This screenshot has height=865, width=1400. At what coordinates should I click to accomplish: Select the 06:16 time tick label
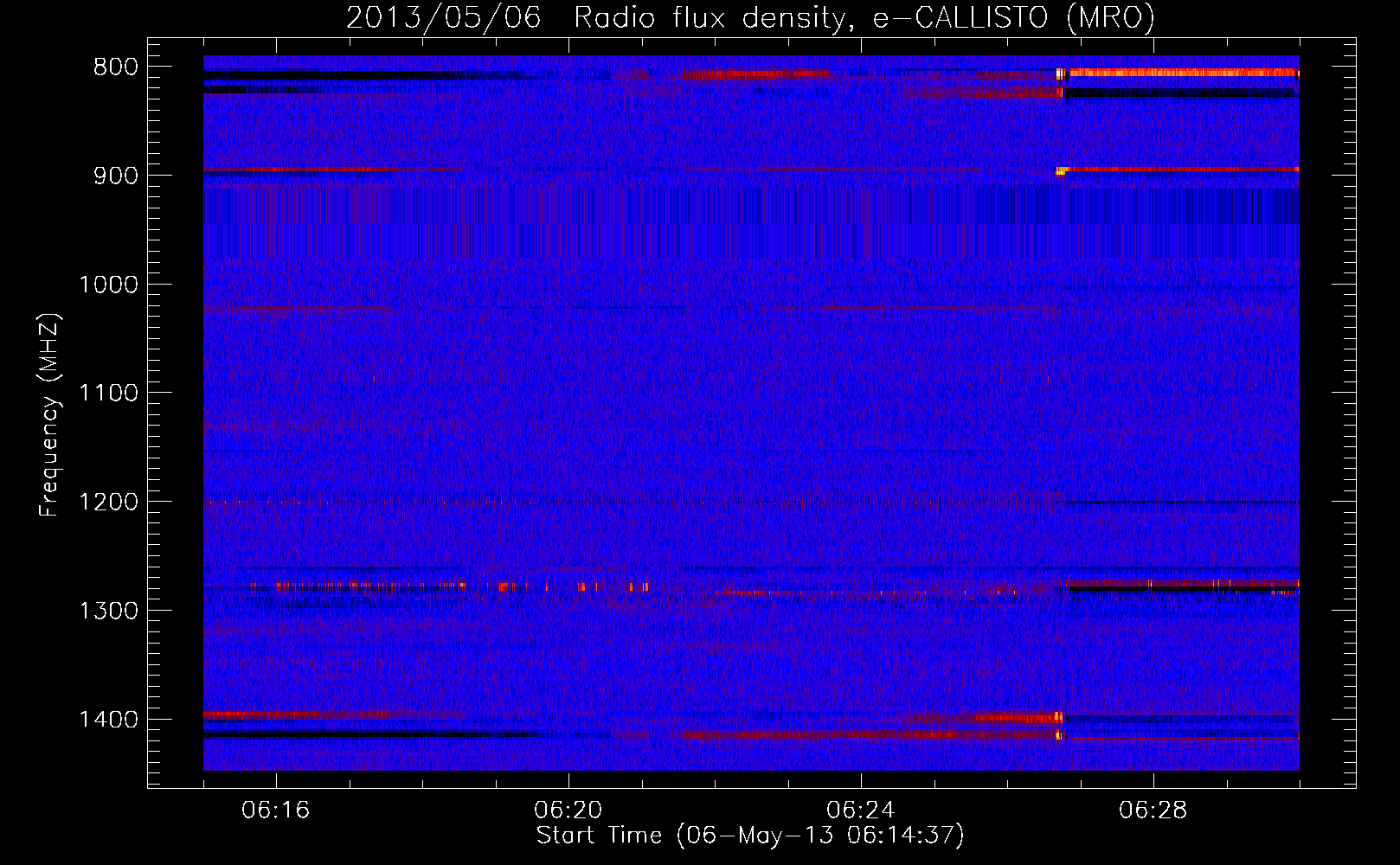276,811
